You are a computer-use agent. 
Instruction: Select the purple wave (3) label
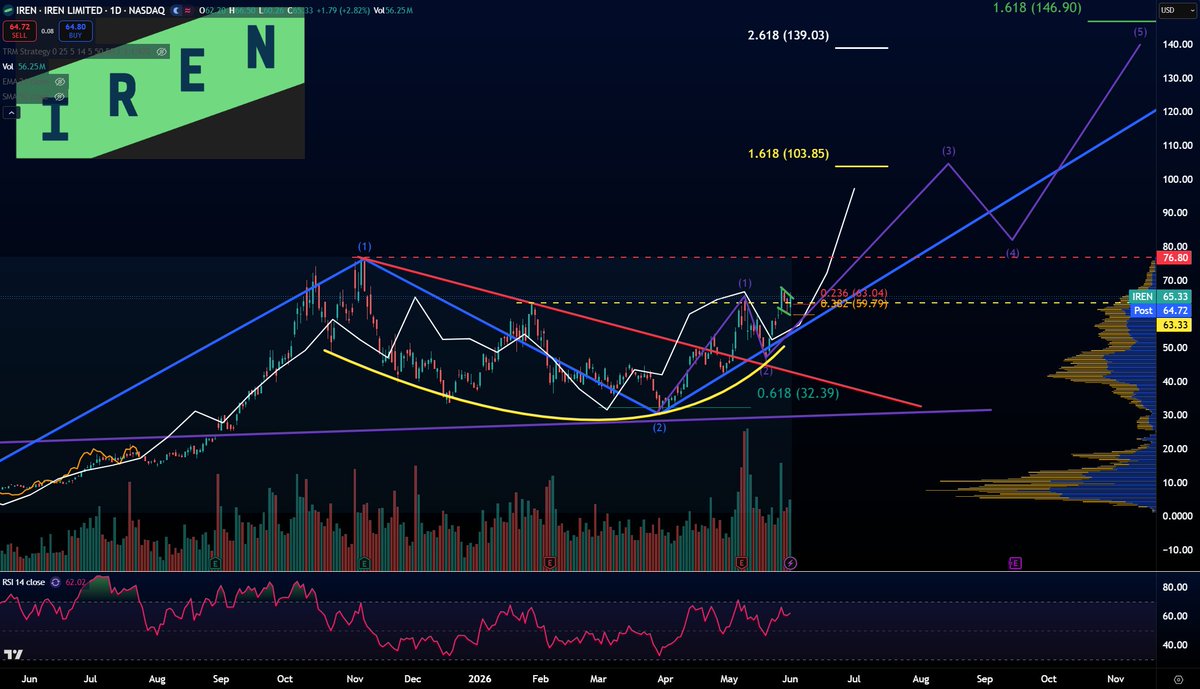(949, 151)
